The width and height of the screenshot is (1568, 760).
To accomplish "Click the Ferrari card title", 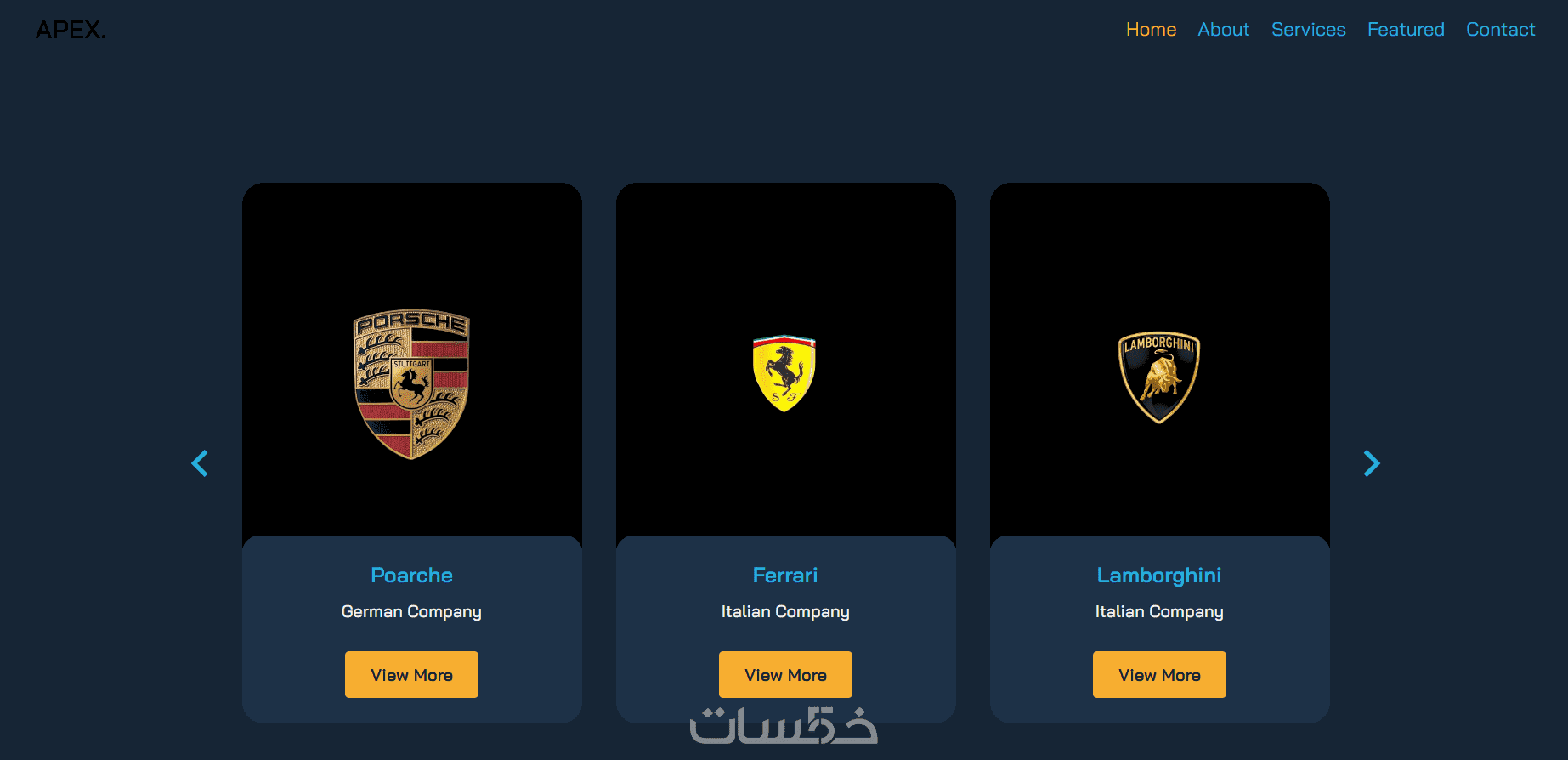I will pos(785,576).
